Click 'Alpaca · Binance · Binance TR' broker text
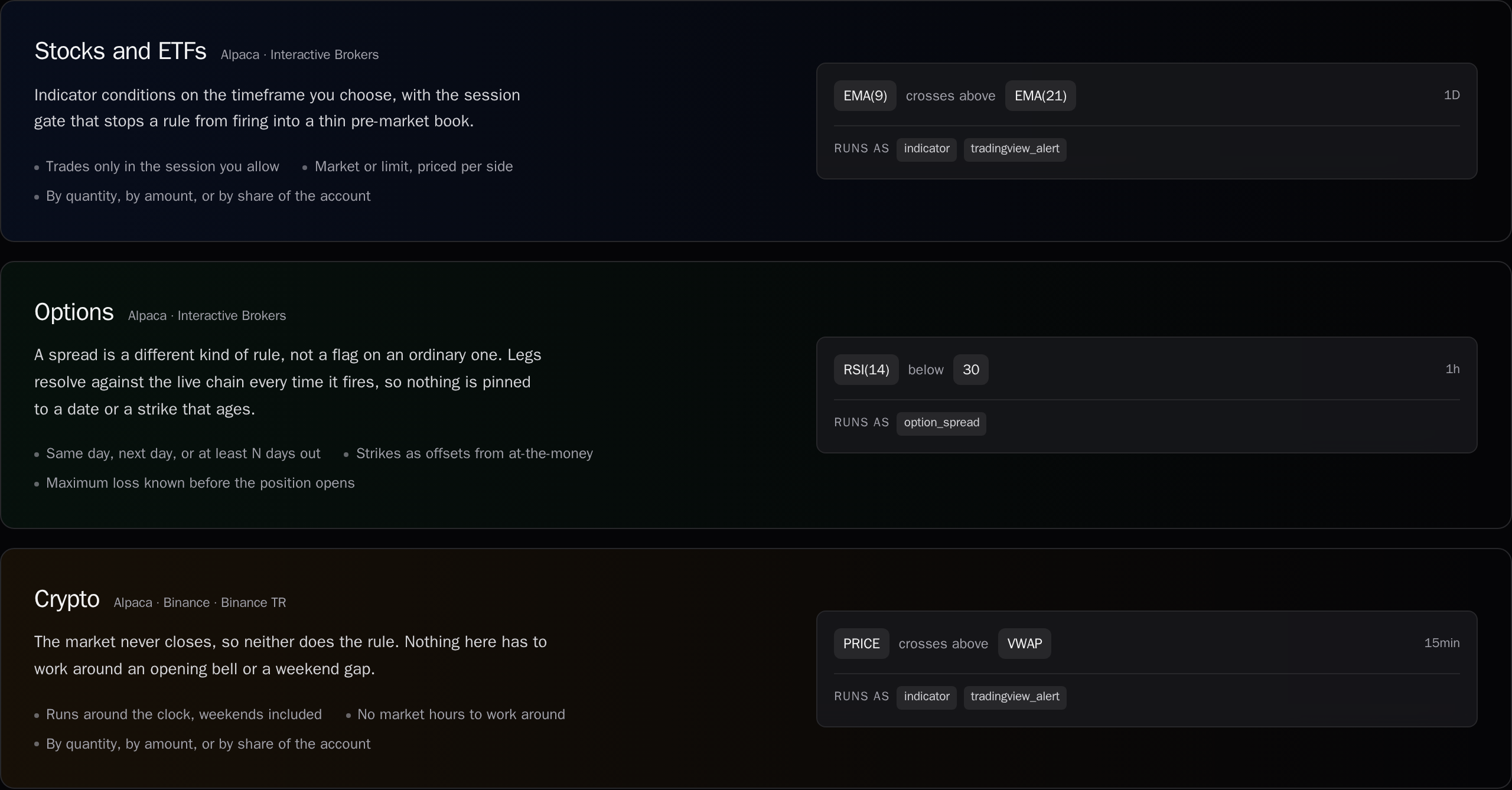This screenshot has height=790, width=1512. coord(200,603)
